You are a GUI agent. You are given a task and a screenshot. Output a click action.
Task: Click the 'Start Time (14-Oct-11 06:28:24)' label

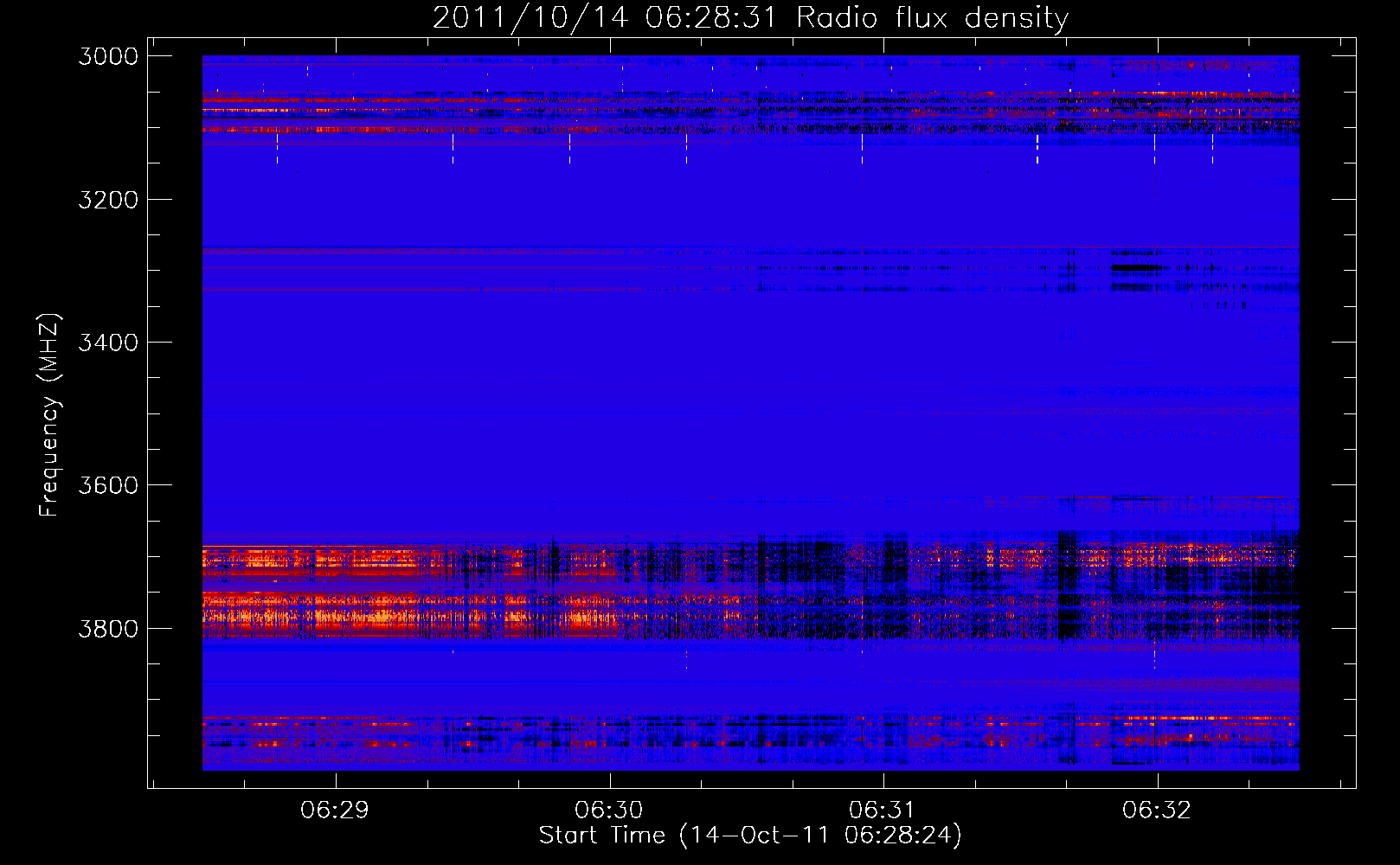pos(750,836)
